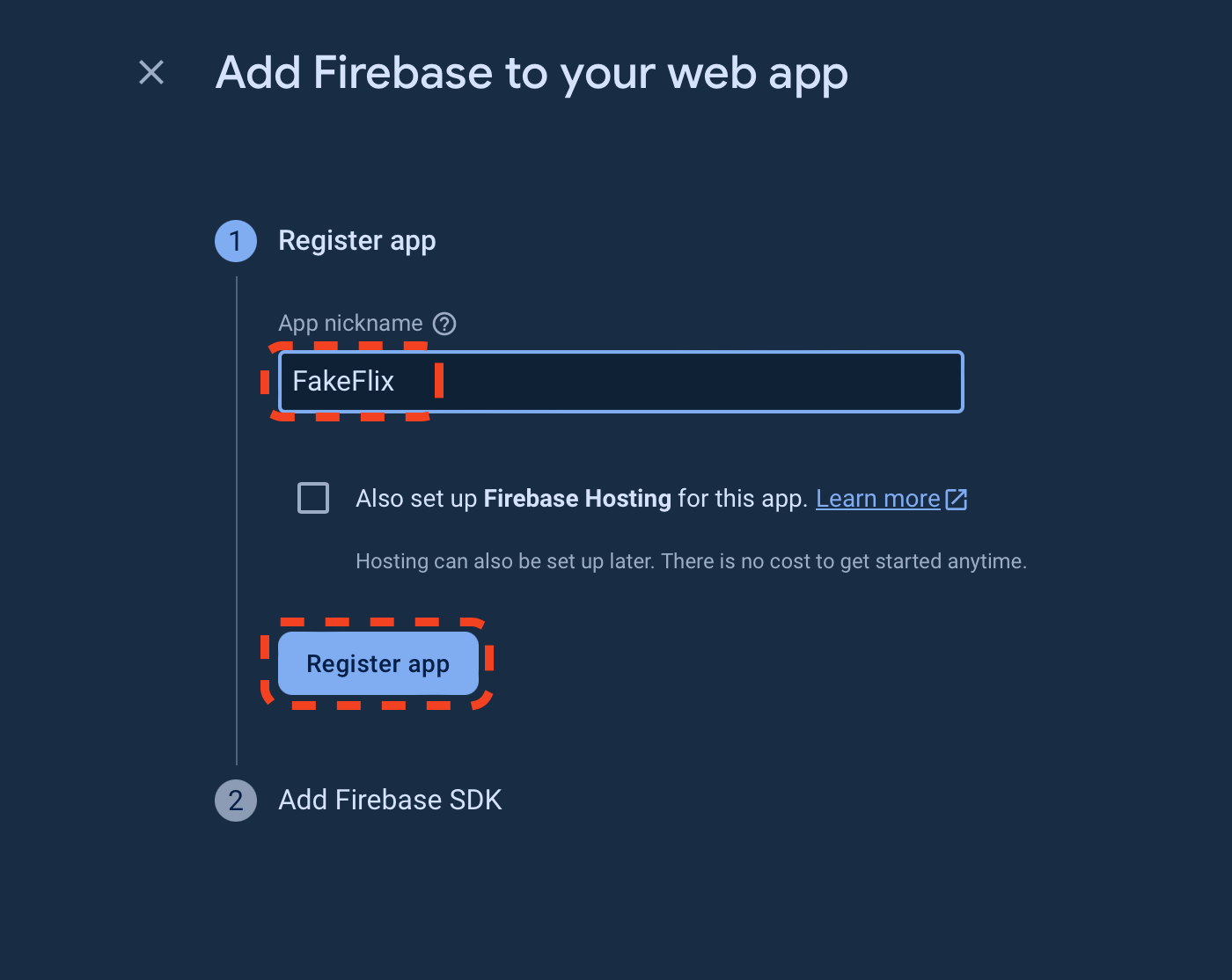
Task: Close the Add Firebase dialog
Action: pyautogui.click(x=150, y=72)
